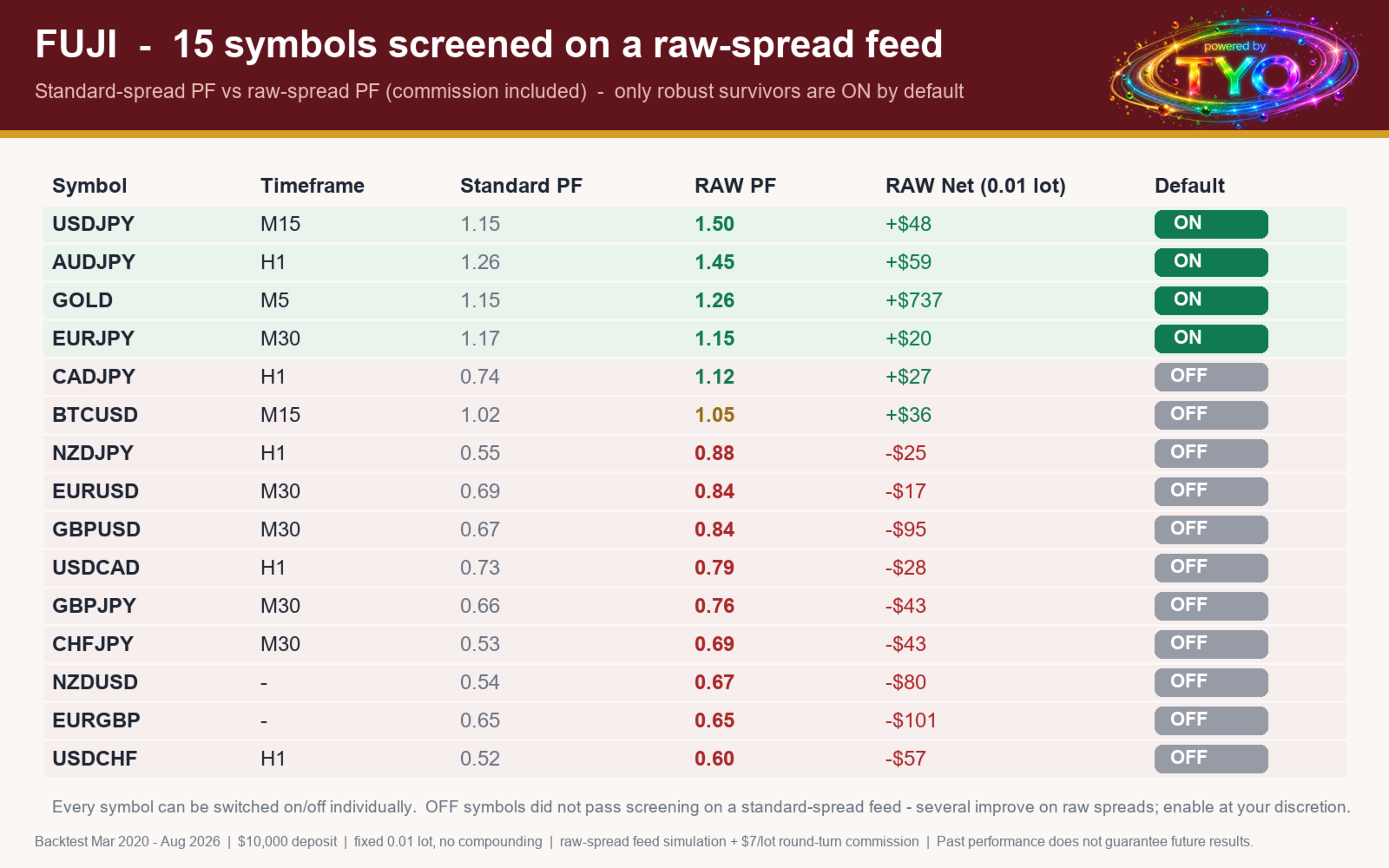The image size is (1389, 868).
Task: Select the Symbol column header
Action: click(89, 186)
